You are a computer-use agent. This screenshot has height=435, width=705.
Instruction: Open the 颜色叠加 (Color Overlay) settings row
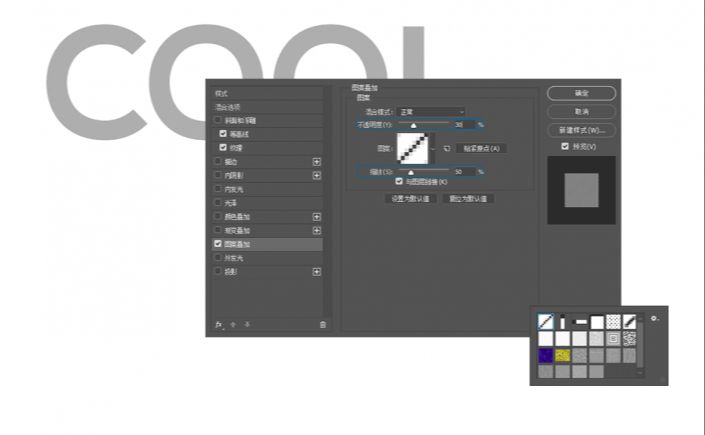pyautogui.click(x=268, y=217)
